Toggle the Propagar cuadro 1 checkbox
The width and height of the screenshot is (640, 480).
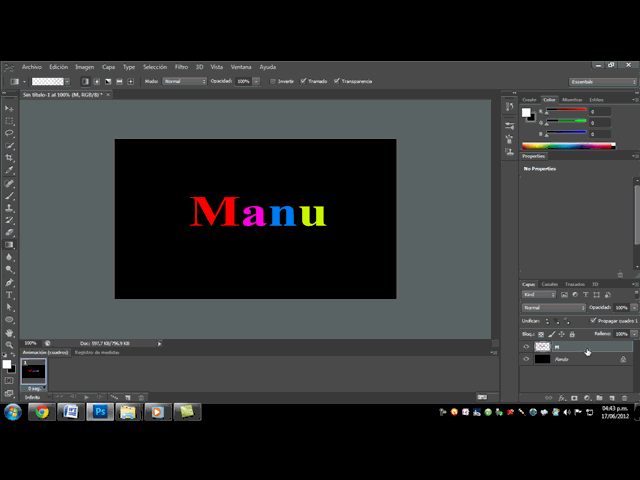point(593,321)
